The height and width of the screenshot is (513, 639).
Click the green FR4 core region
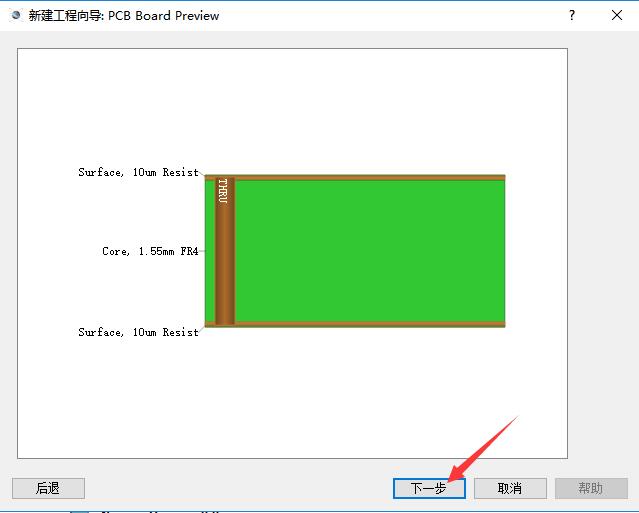[x=370, y=251]
